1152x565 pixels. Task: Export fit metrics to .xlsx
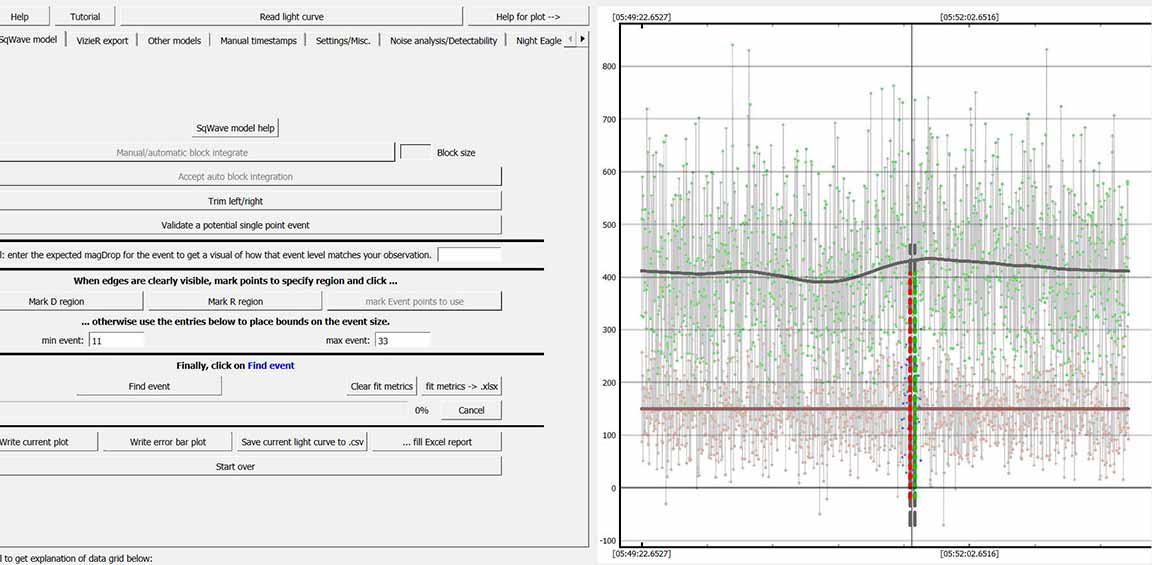(461, 386)
